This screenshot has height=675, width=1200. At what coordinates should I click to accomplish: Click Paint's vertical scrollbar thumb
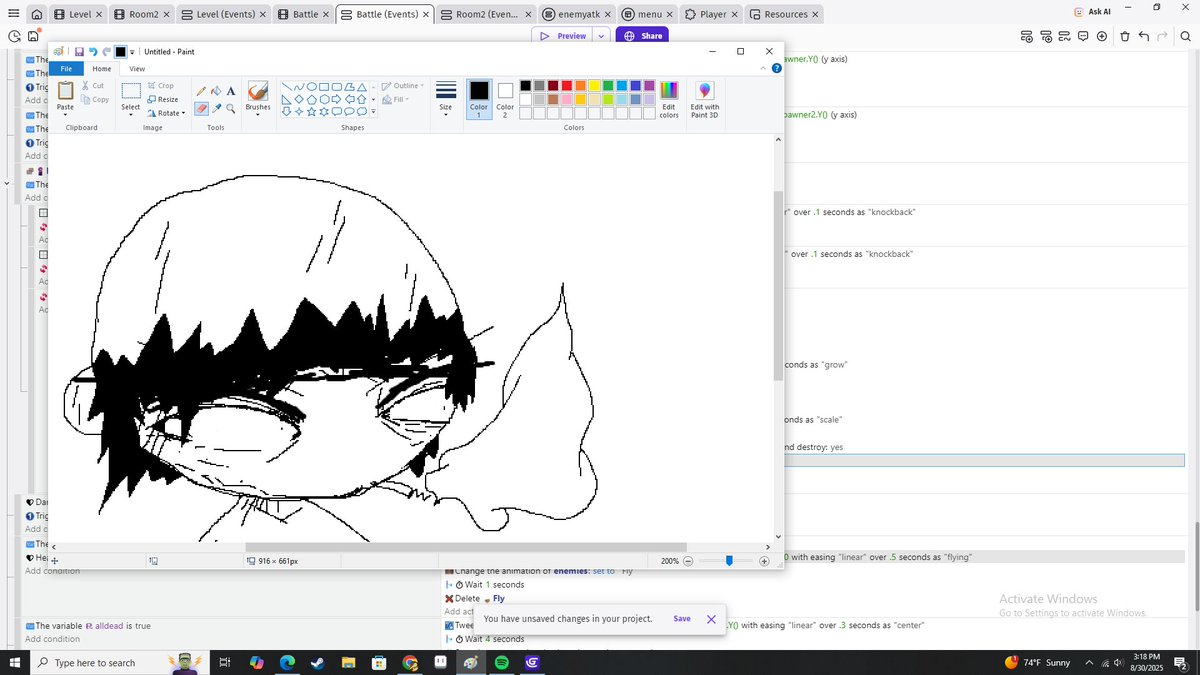[778, 285]
